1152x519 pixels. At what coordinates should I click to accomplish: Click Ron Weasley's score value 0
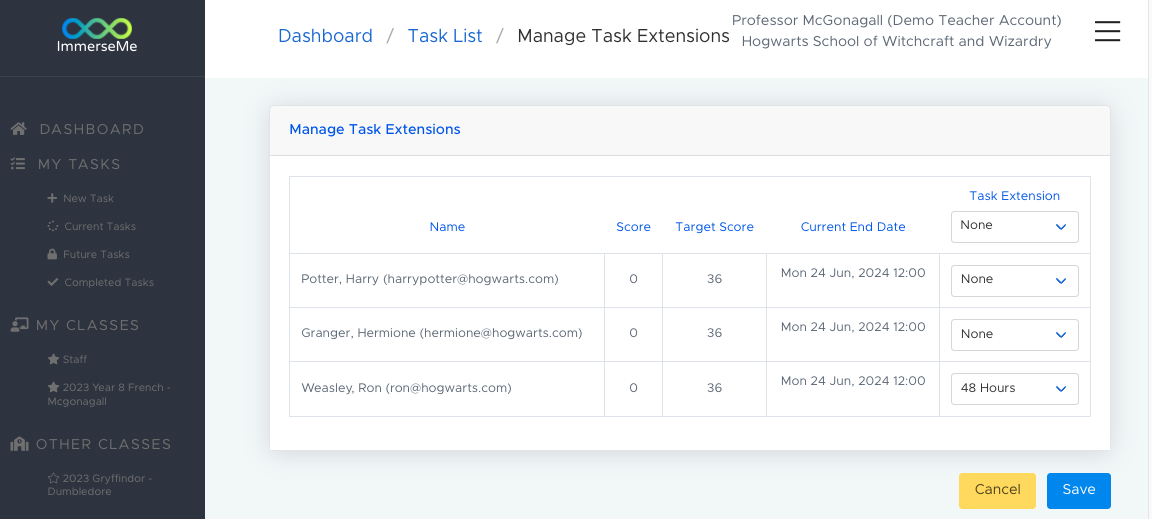[633, 387]
